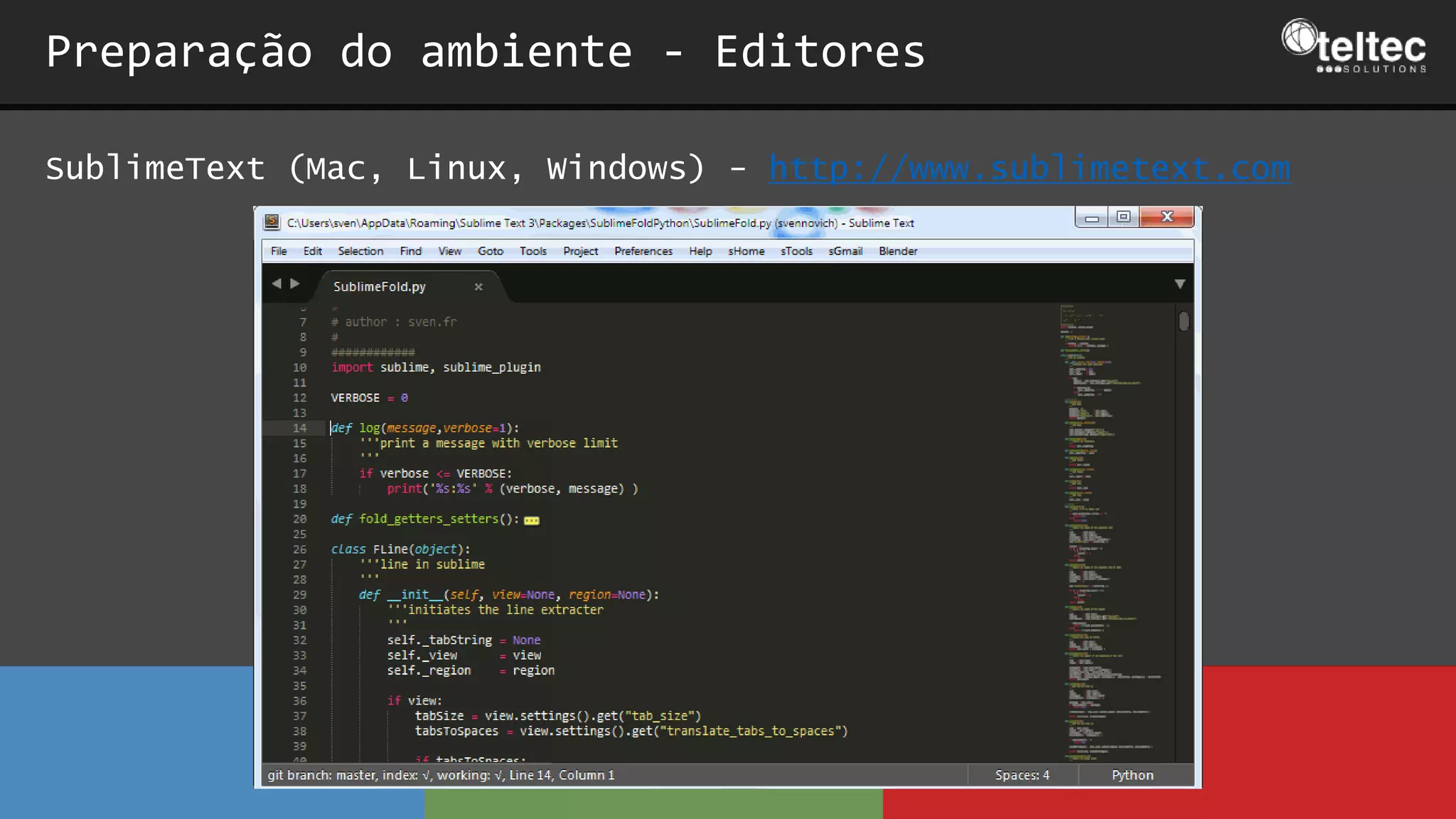Open the Blender menu

[x=898, y=251]
